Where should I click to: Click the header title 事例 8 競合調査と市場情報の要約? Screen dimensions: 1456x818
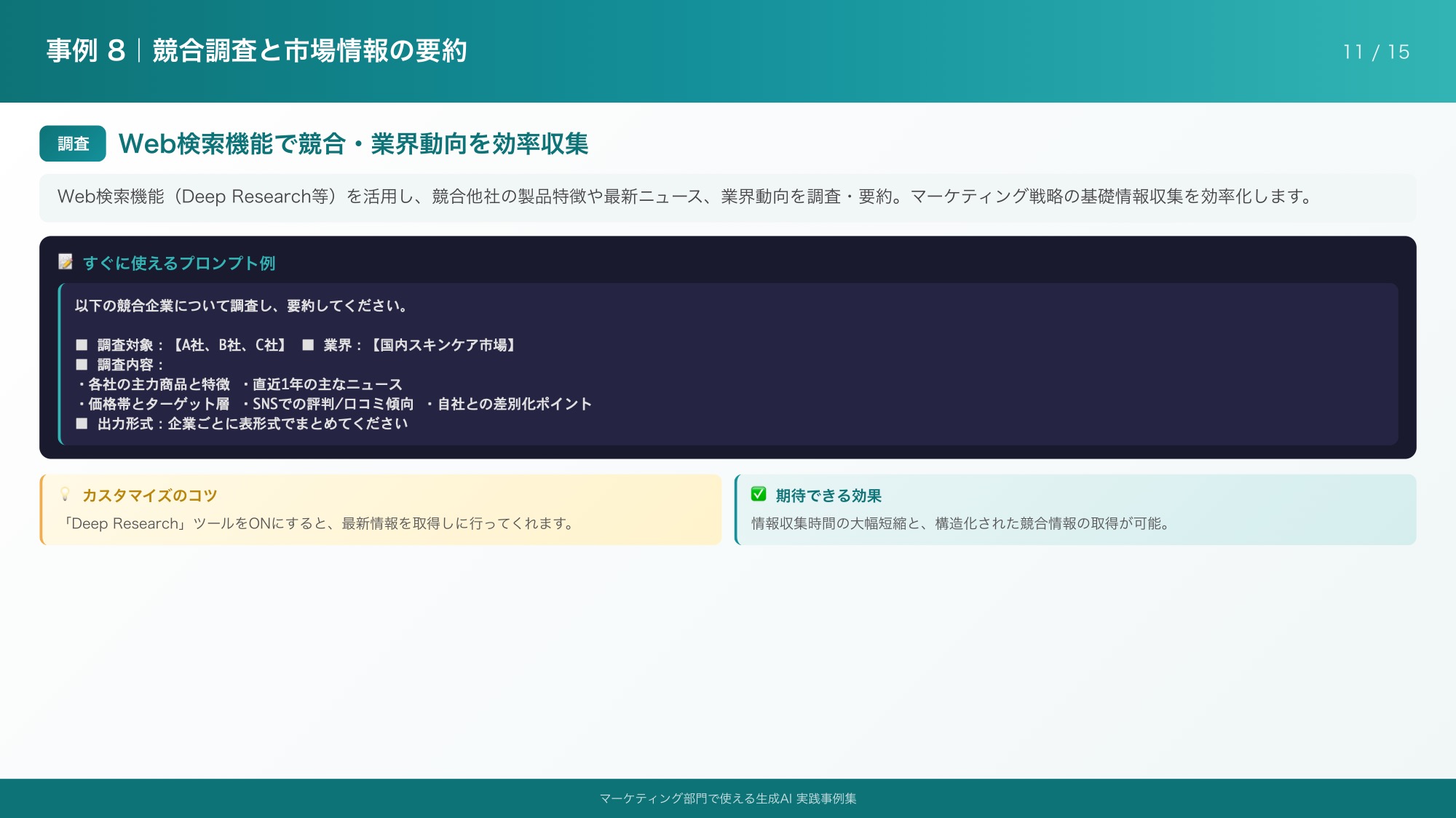pyautogui.click(x=256, y=51)
